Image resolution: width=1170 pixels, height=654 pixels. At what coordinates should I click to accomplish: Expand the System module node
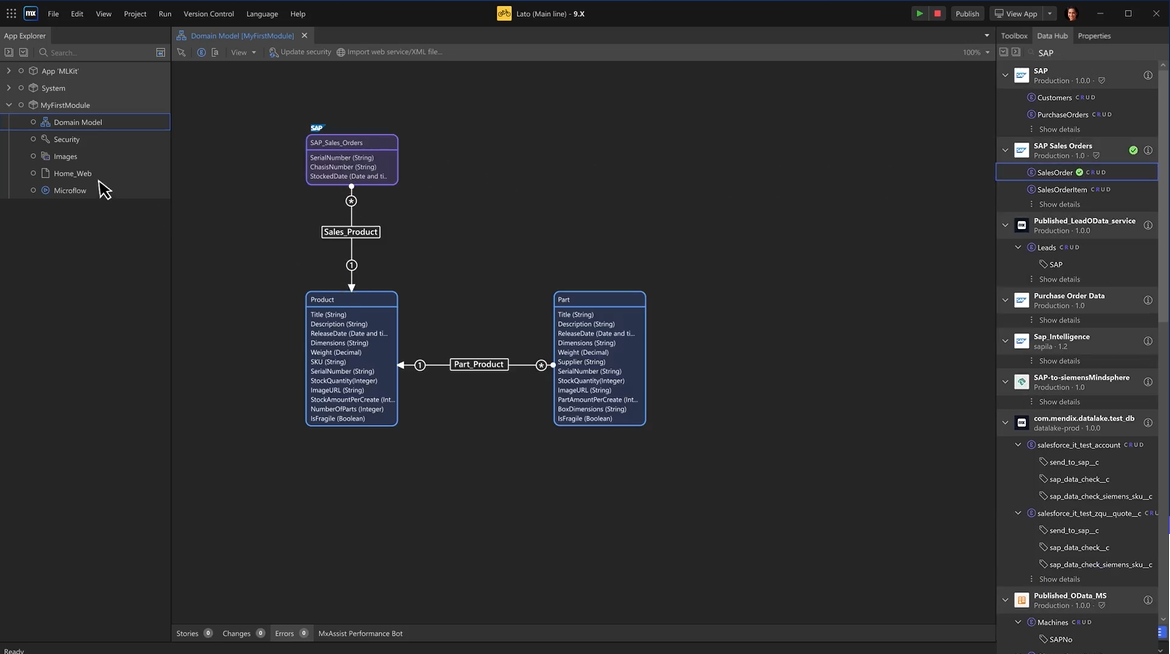9,88
